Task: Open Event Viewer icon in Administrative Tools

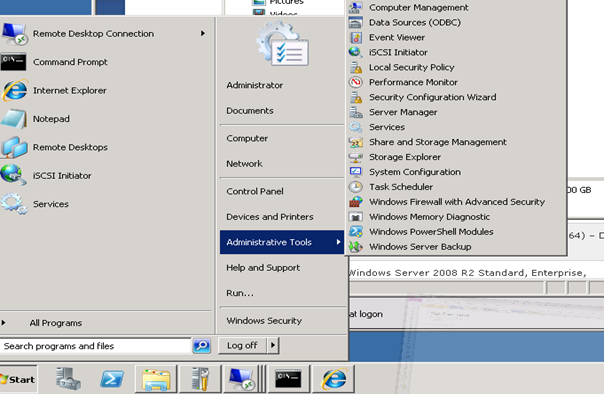Action: (356, 37)
